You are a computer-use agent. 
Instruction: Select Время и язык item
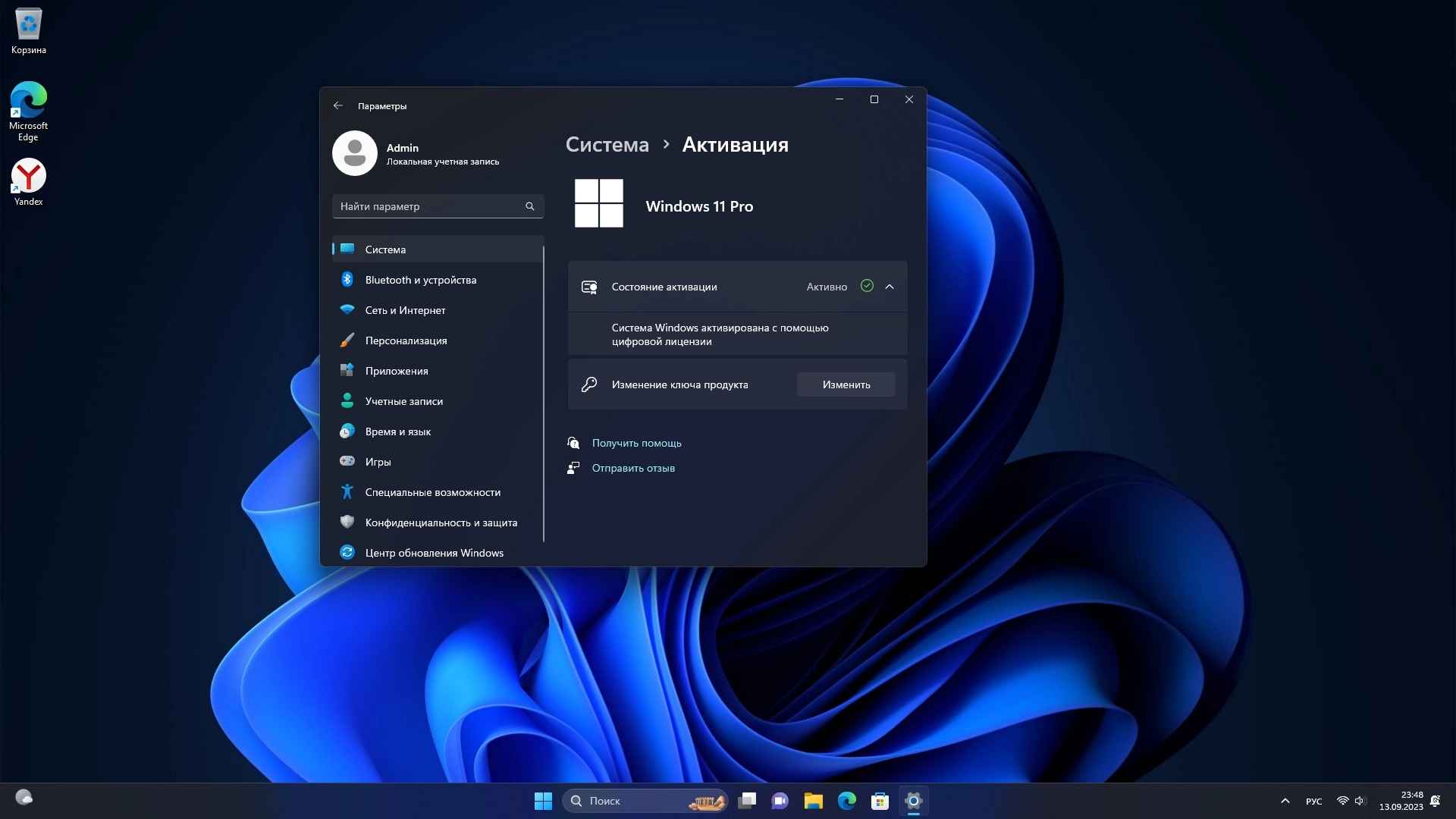coord(397,431)
